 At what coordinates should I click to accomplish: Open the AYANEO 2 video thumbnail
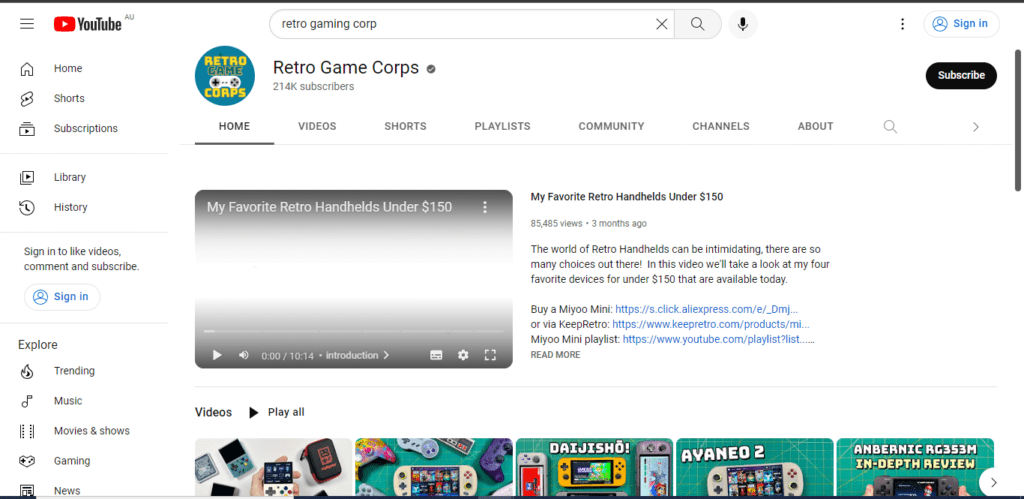coord(754,467)
